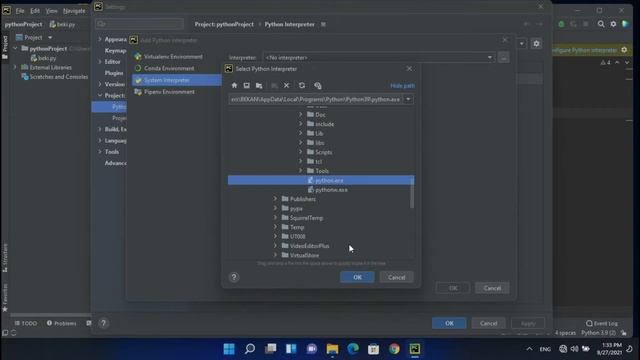Delete selected item in file chooser toolbar
640x360 pixels.
click(287, 86)
